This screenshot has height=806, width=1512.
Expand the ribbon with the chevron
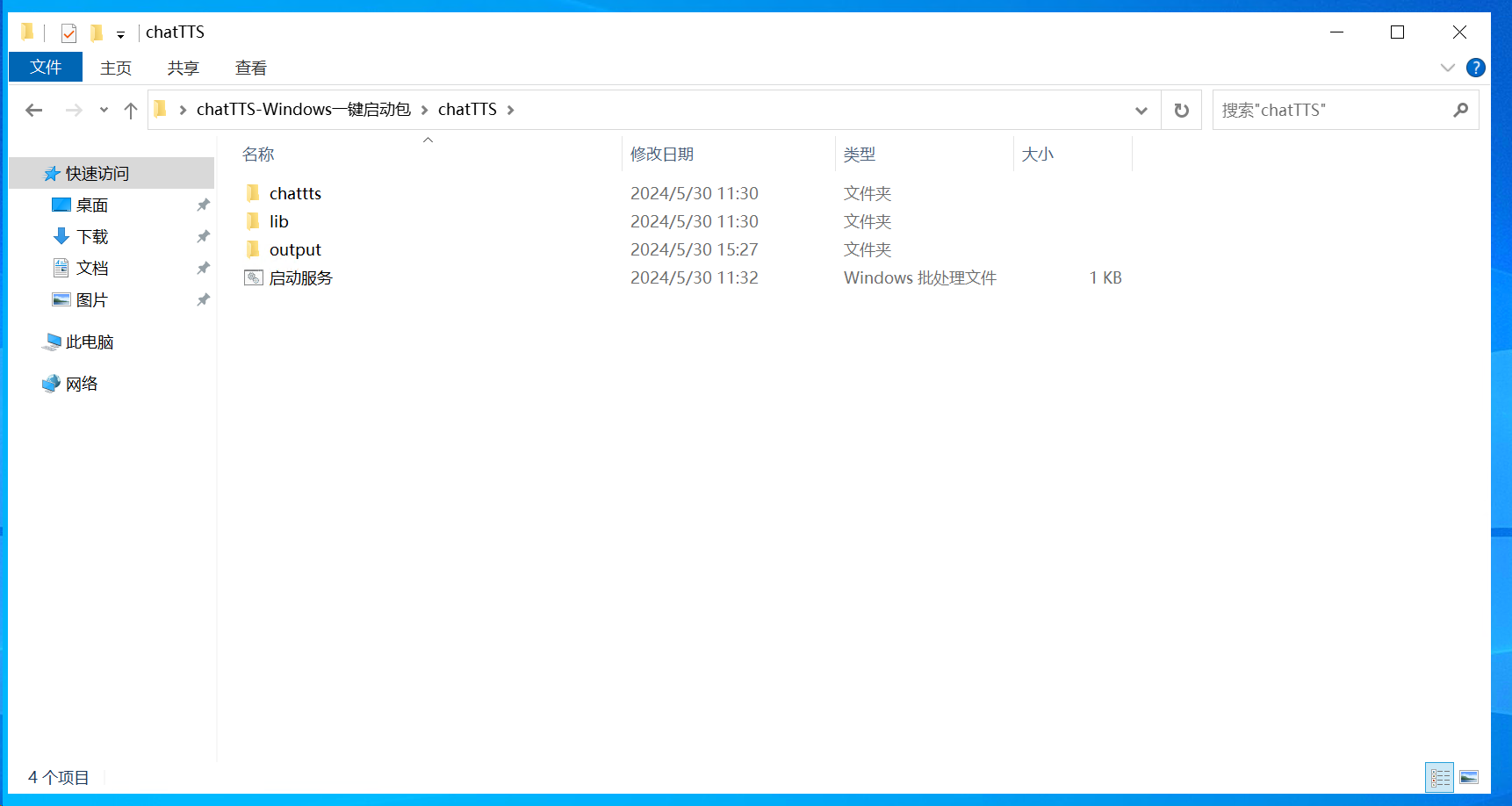(x=1448, y=68)
